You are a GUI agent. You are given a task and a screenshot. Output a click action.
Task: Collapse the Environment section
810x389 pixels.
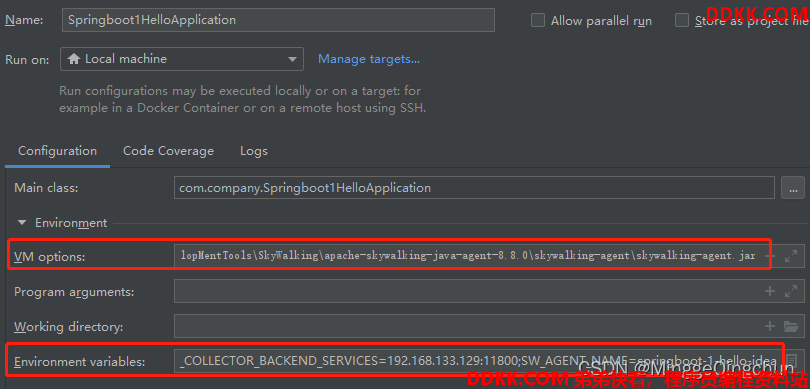[x=22, y=223]
